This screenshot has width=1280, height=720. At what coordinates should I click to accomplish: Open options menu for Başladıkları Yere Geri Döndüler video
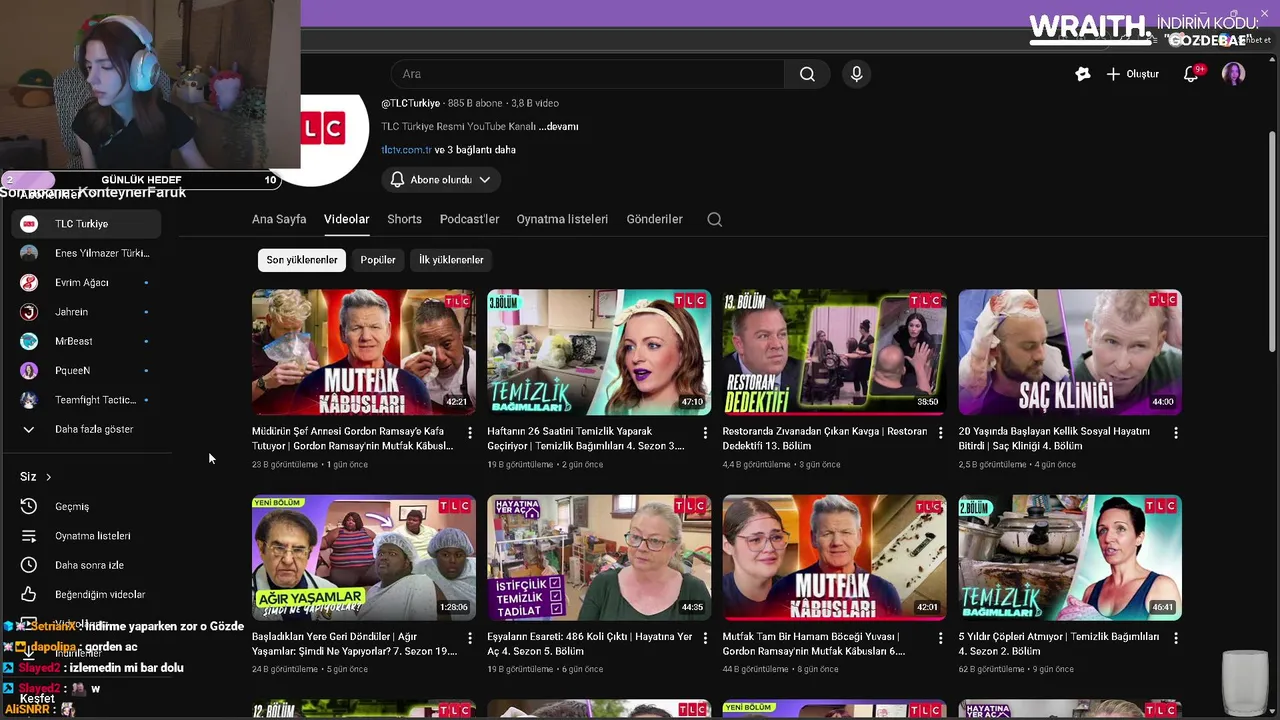click(x=470, y=638)
